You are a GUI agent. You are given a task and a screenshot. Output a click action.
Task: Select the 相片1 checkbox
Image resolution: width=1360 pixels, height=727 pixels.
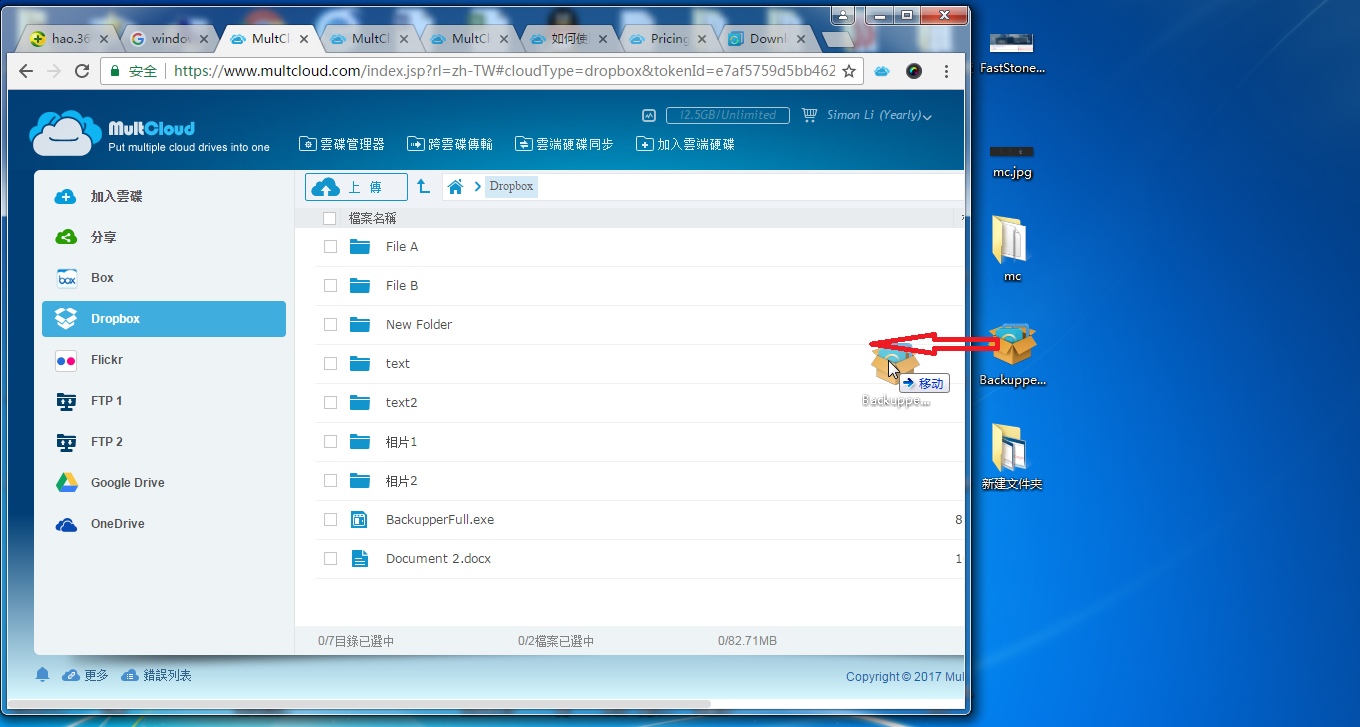(x=330, y=442)
